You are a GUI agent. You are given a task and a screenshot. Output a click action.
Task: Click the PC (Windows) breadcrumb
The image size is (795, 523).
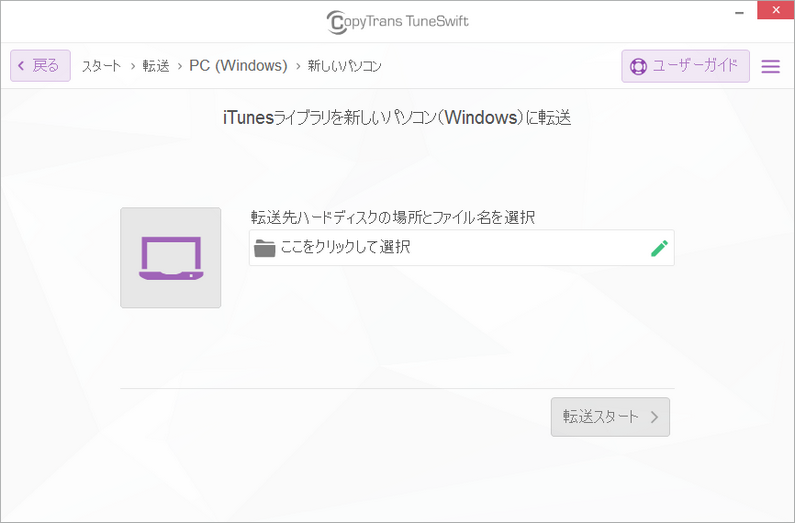point(238,66)
